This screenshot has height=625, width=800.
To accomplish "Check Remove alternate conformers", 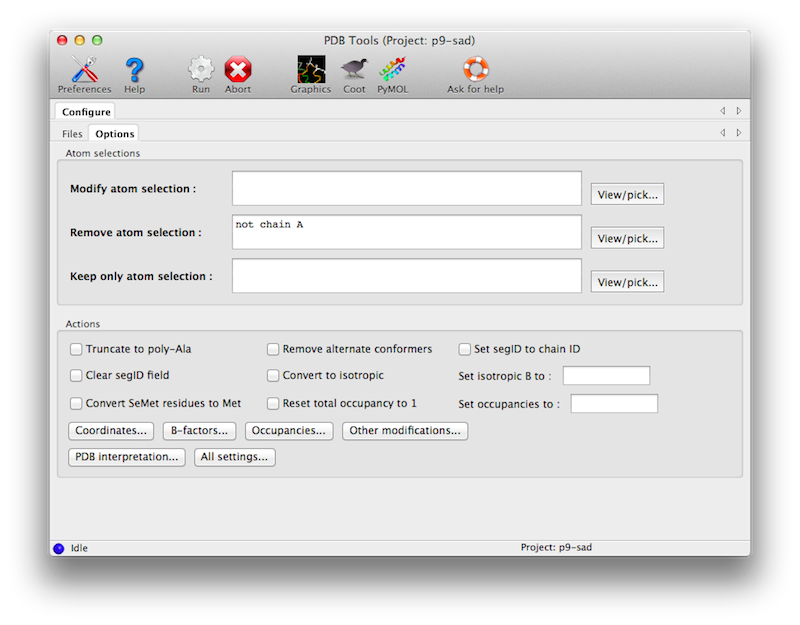I will (x=273, y=349).
